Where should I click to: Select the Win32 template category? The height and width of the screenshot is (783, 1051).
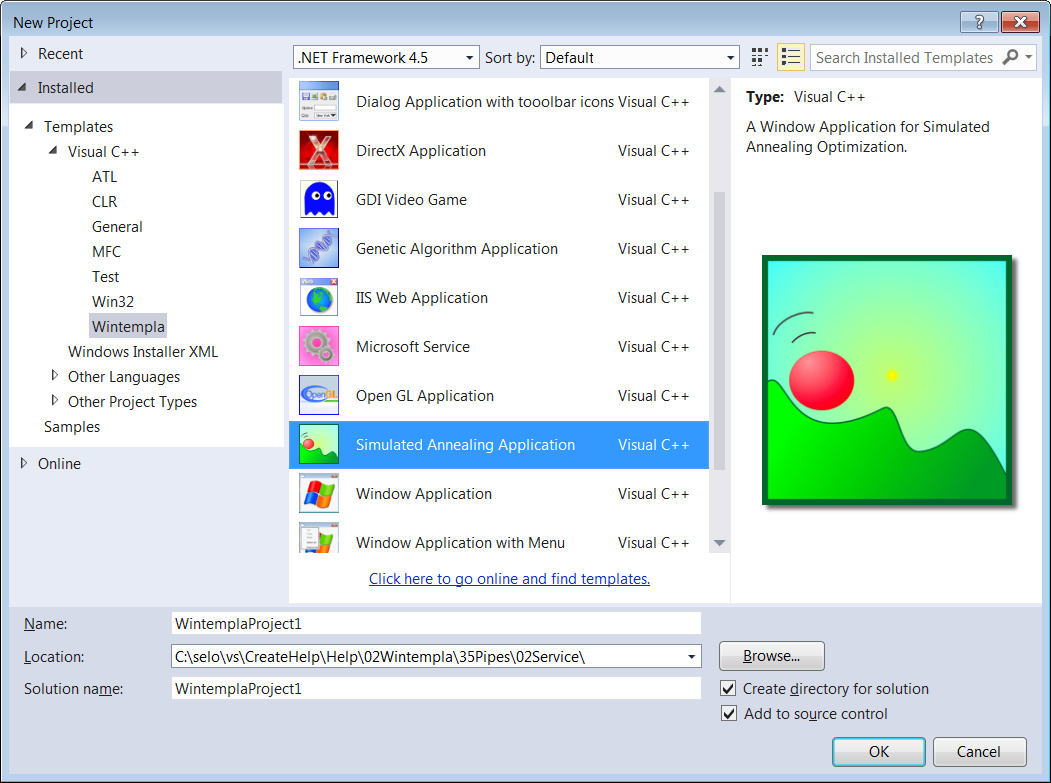tap(113, 302)
